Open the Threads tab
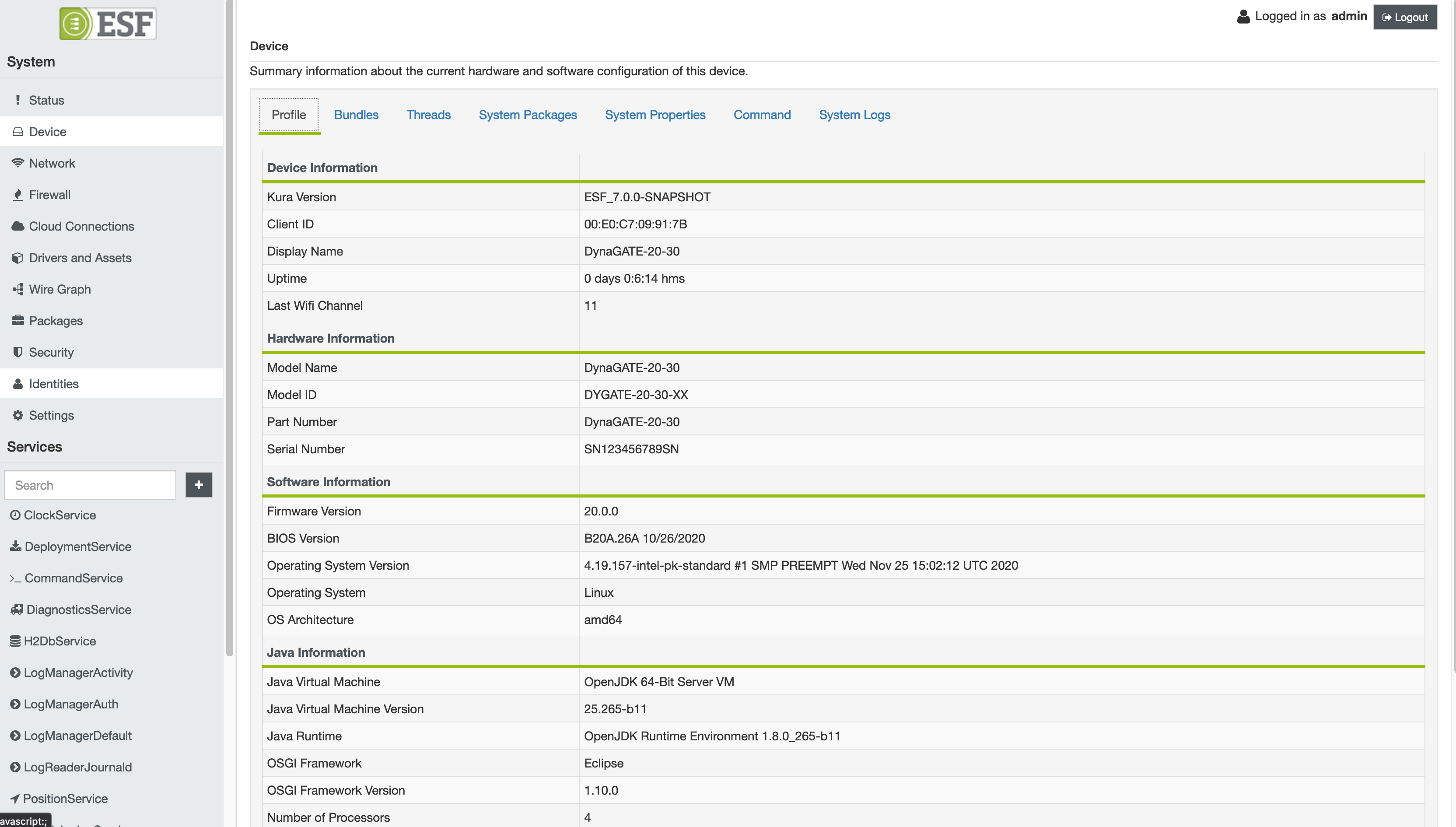1456x827 pixels. 428,115
